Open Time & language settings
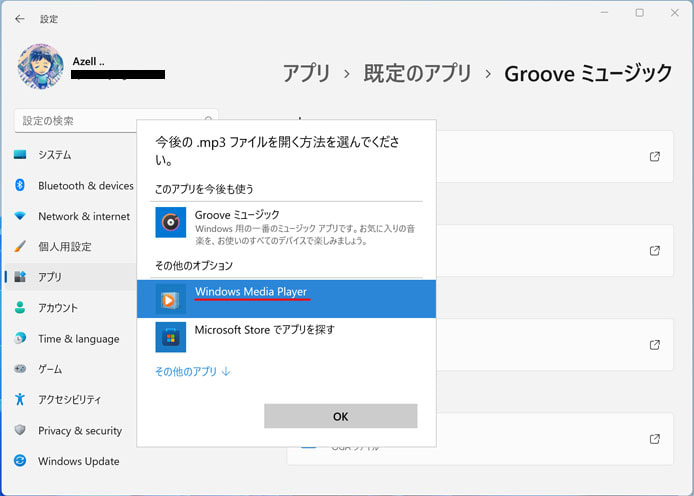 pyautogui.click(x=79, y=339)
